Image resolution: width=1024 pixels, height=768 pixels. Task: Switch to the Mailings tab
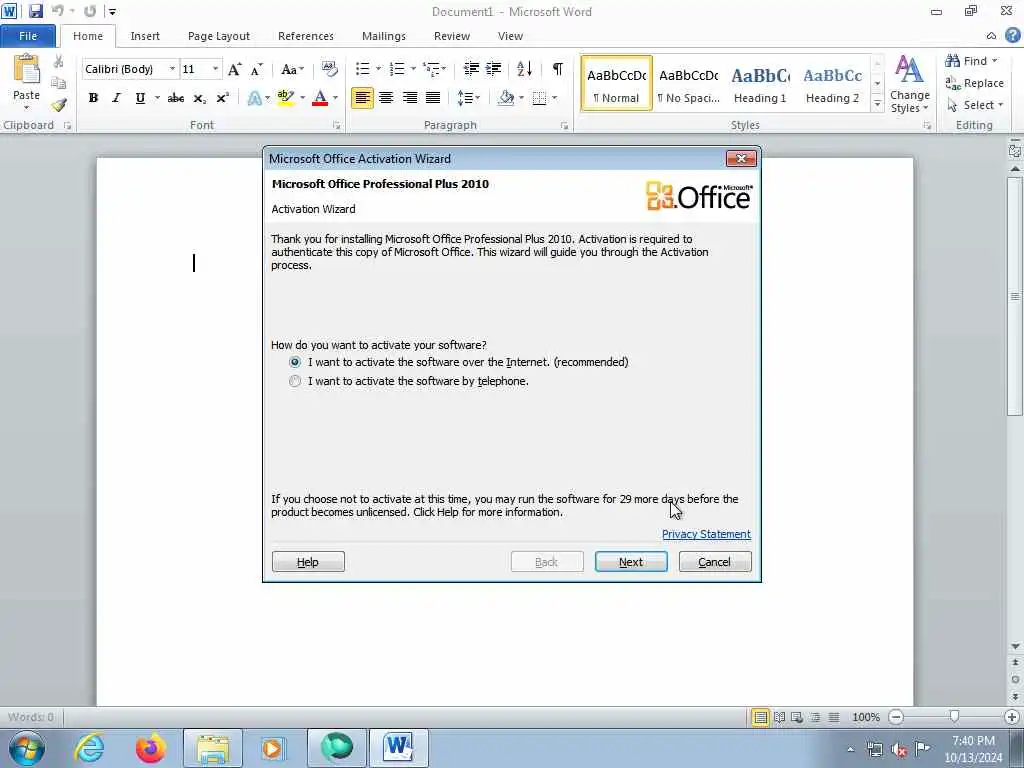(x=384, y=36)
